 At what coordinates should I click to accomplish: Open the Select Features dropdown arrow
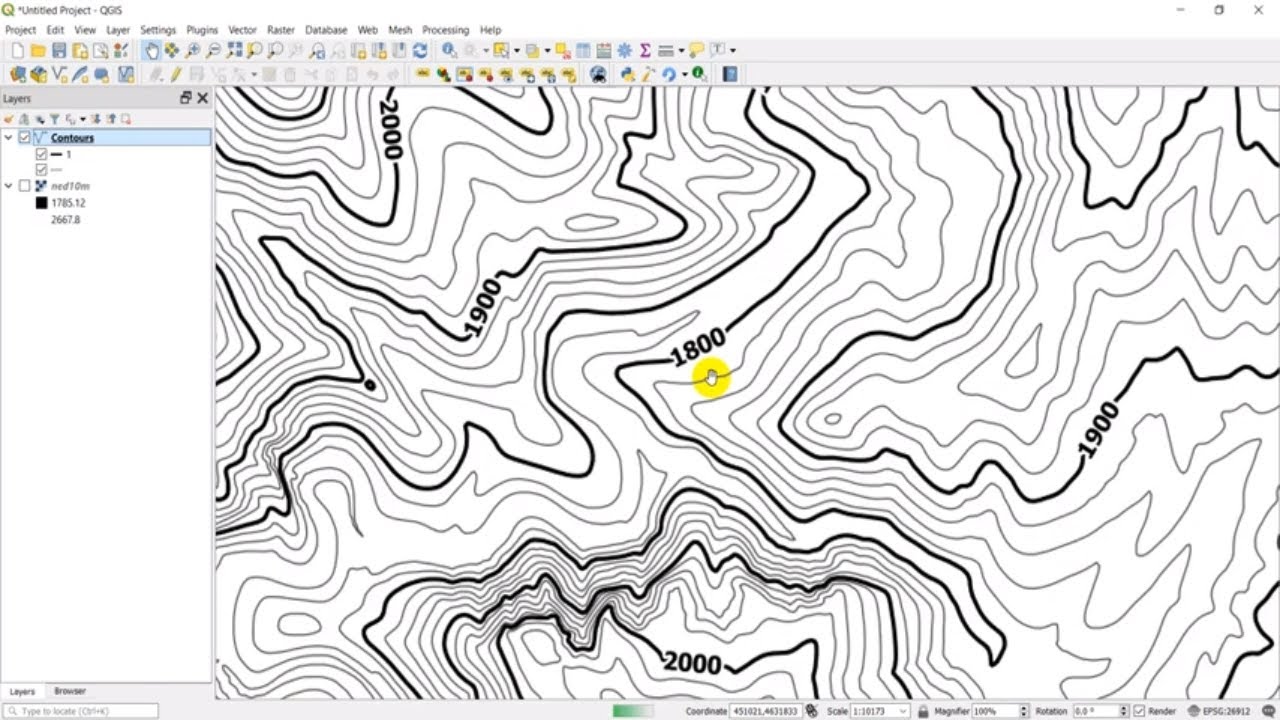pyautogui.click(x=517, y=50)
